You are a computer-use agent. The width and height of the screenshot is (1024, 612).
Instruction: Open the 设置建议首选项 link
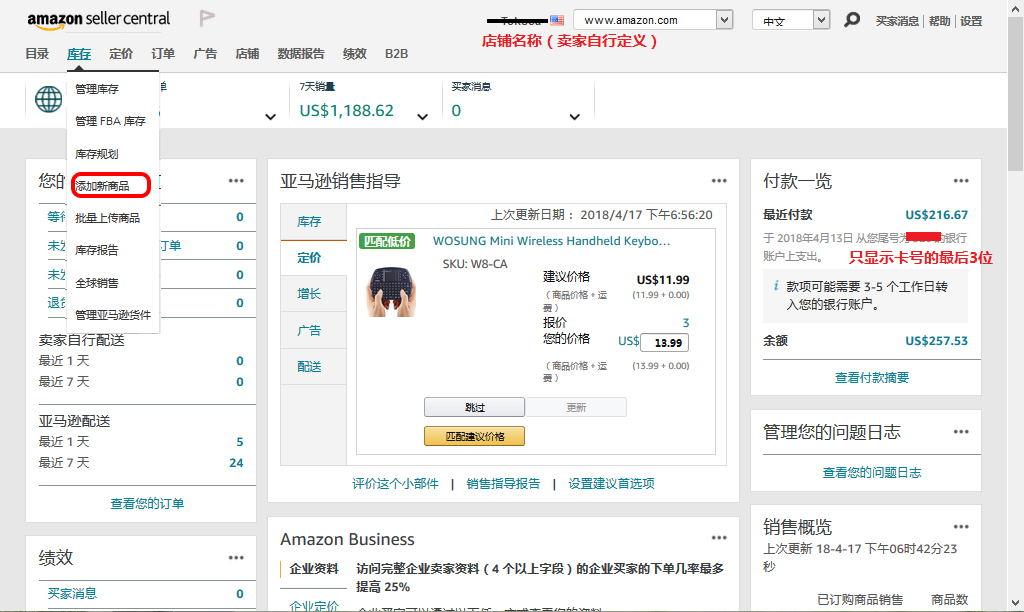pyautogui.click(x=611, y=483)
